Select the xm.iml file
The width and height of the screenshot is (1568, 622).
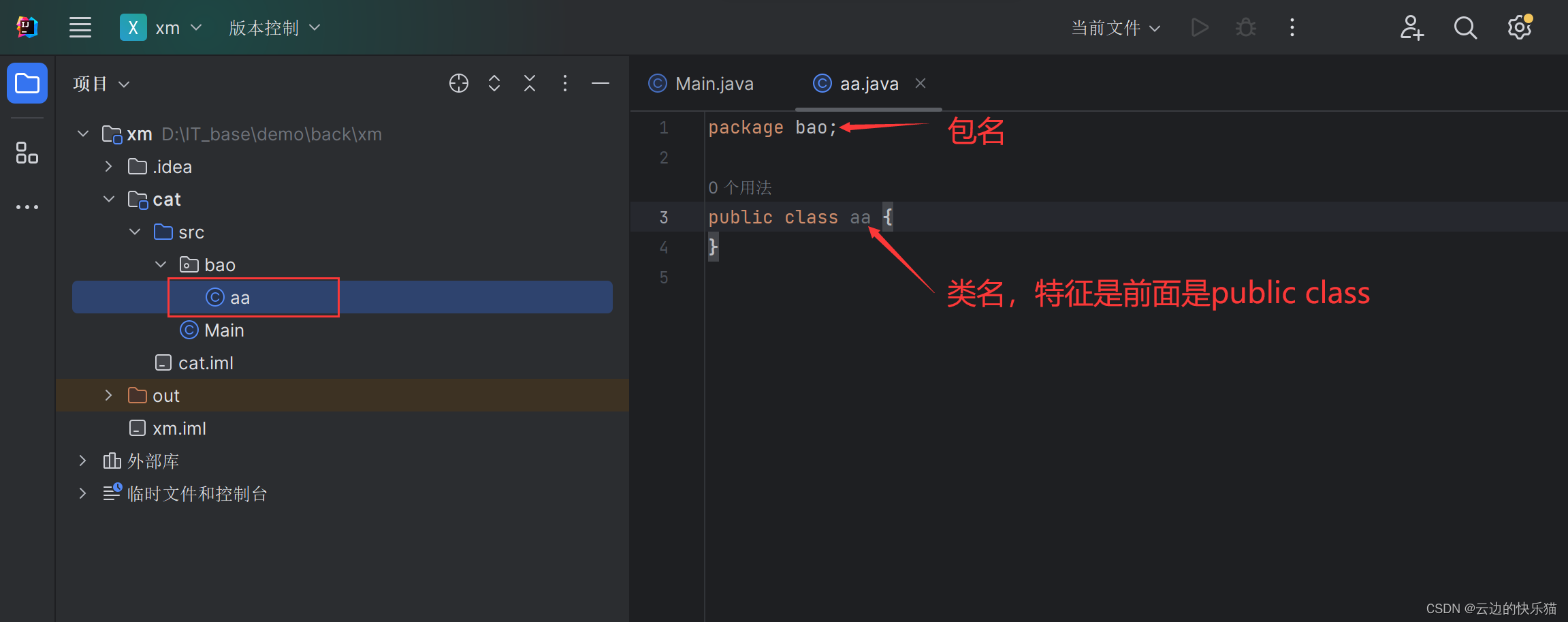342,428
